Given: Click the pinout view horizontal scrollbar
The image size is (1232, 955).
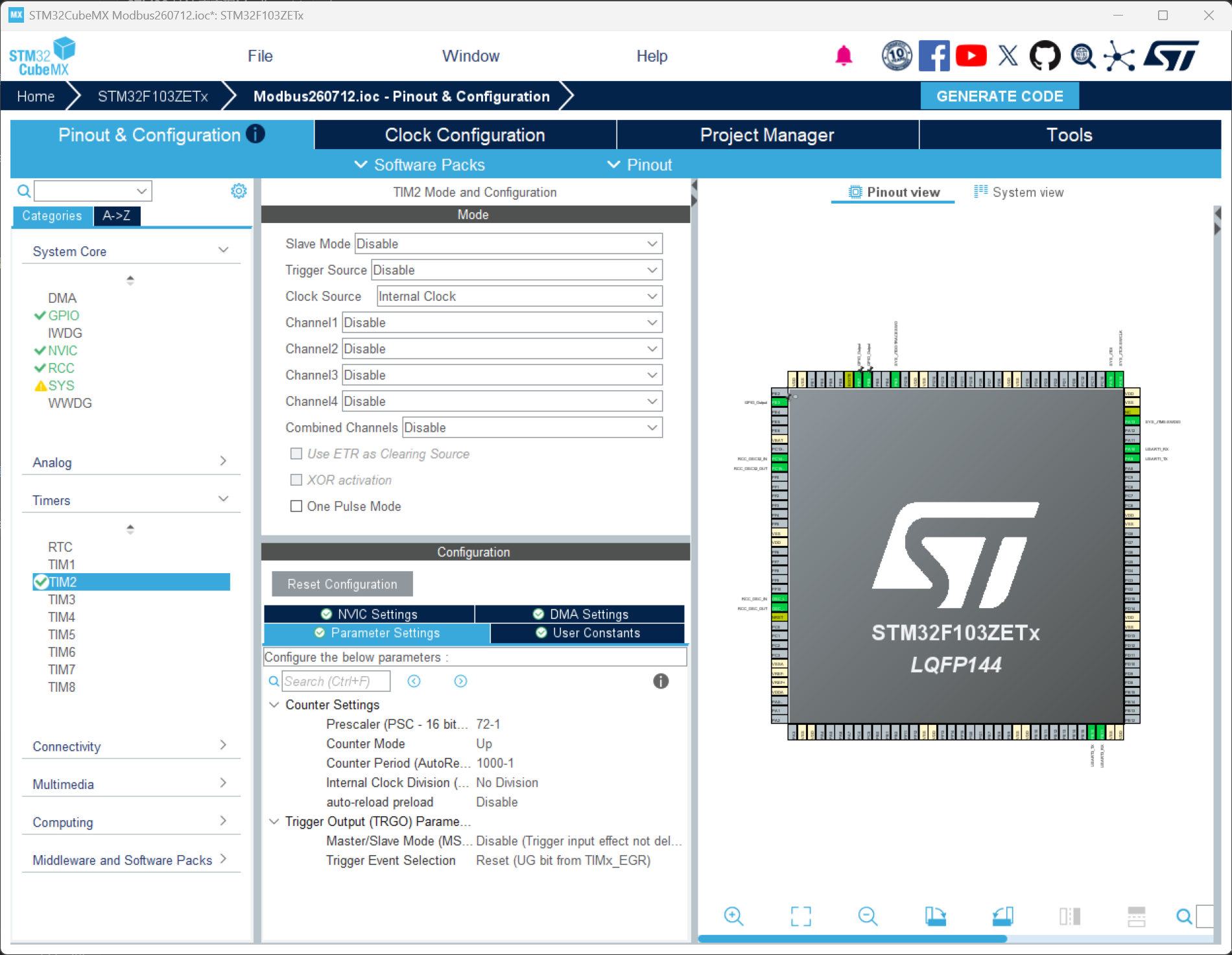Looking at the screenshot, I should coord(852,938).
